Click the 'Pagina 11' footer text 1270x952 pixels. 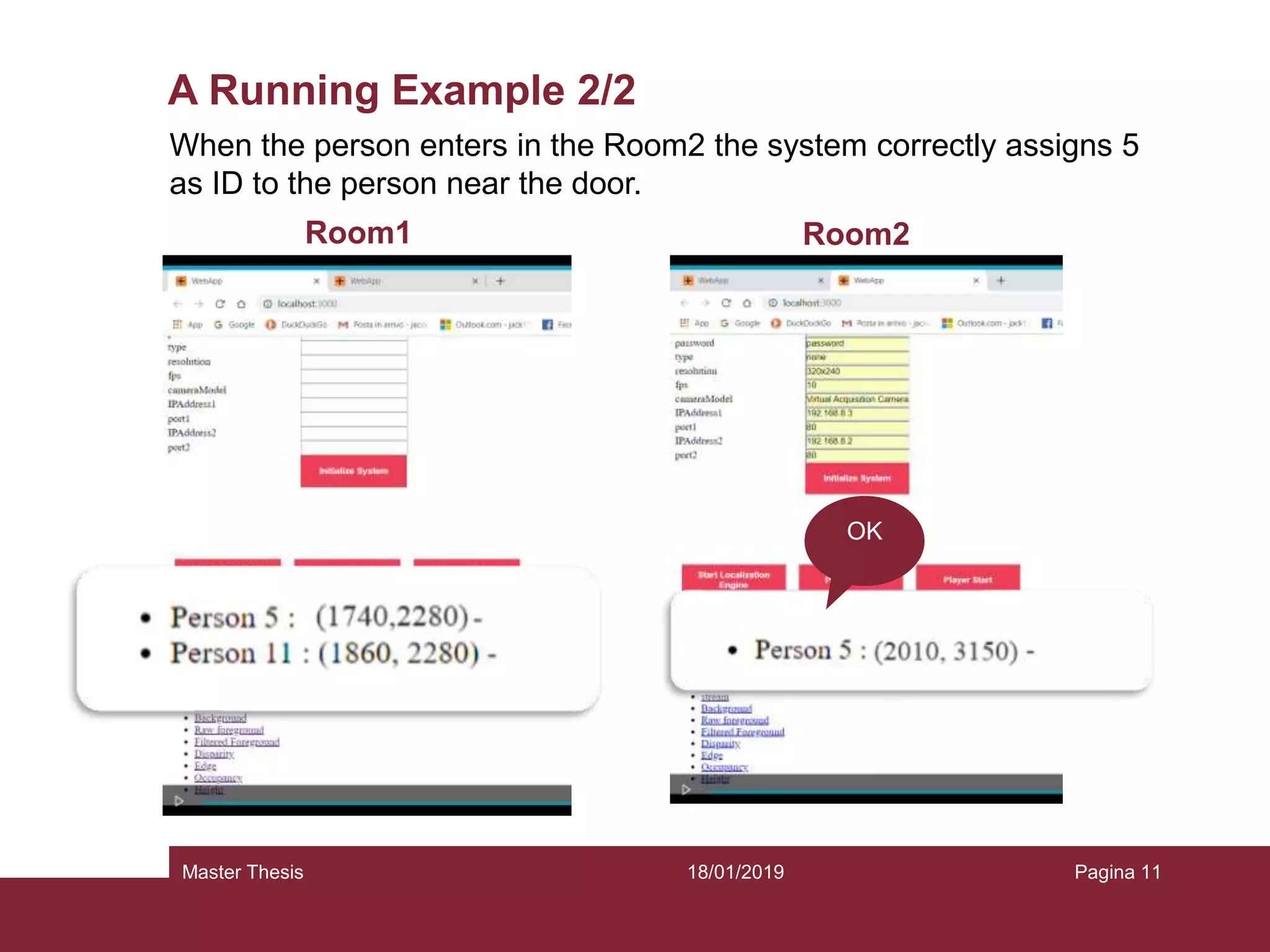[x=1117, y=872]
